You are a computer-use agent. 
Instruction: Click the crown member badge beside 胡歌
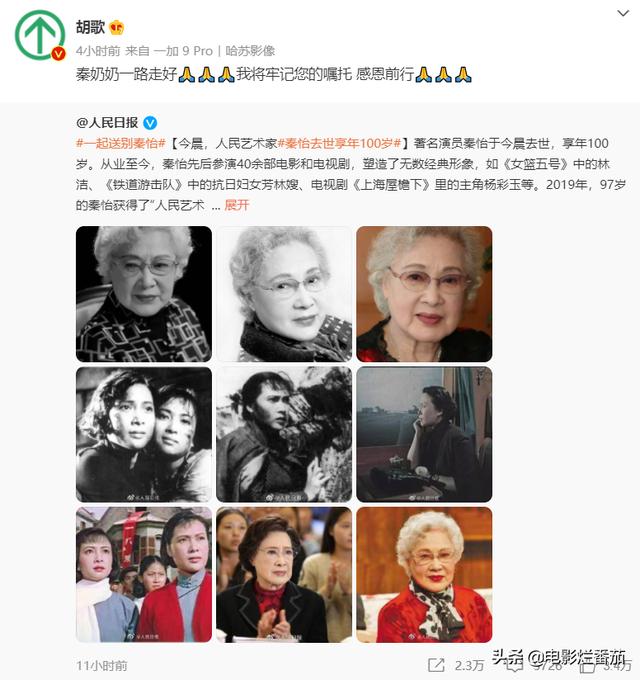117,28
